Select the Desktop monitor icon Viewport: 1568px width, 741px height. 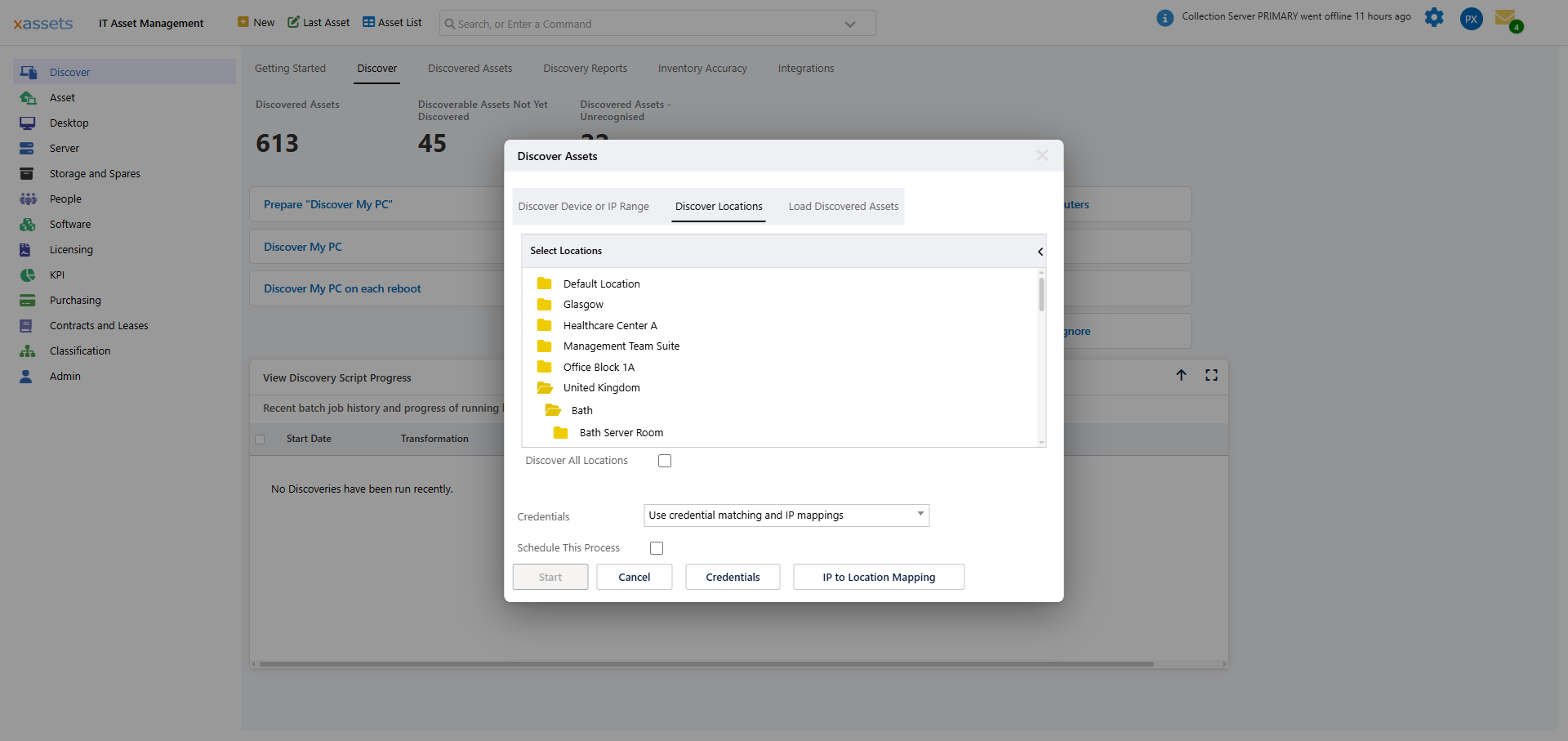point(28,123)
